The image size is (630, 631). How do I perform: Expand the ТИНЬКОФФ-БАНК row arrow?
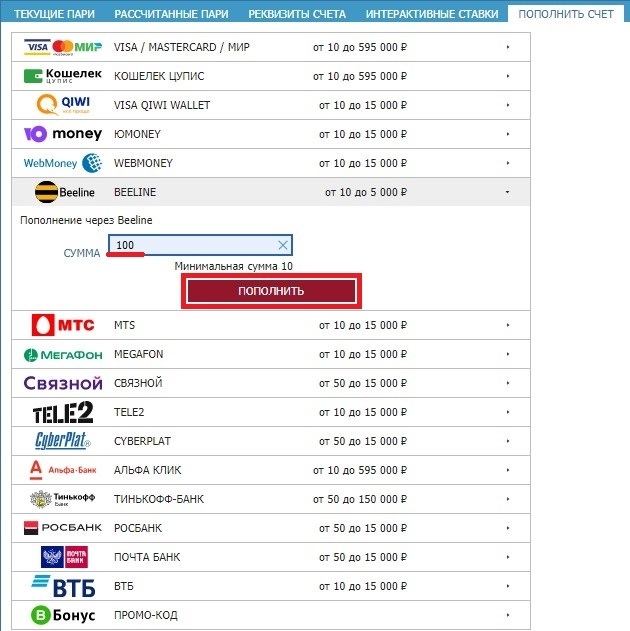pyautogui.click(x=508, y=499)
